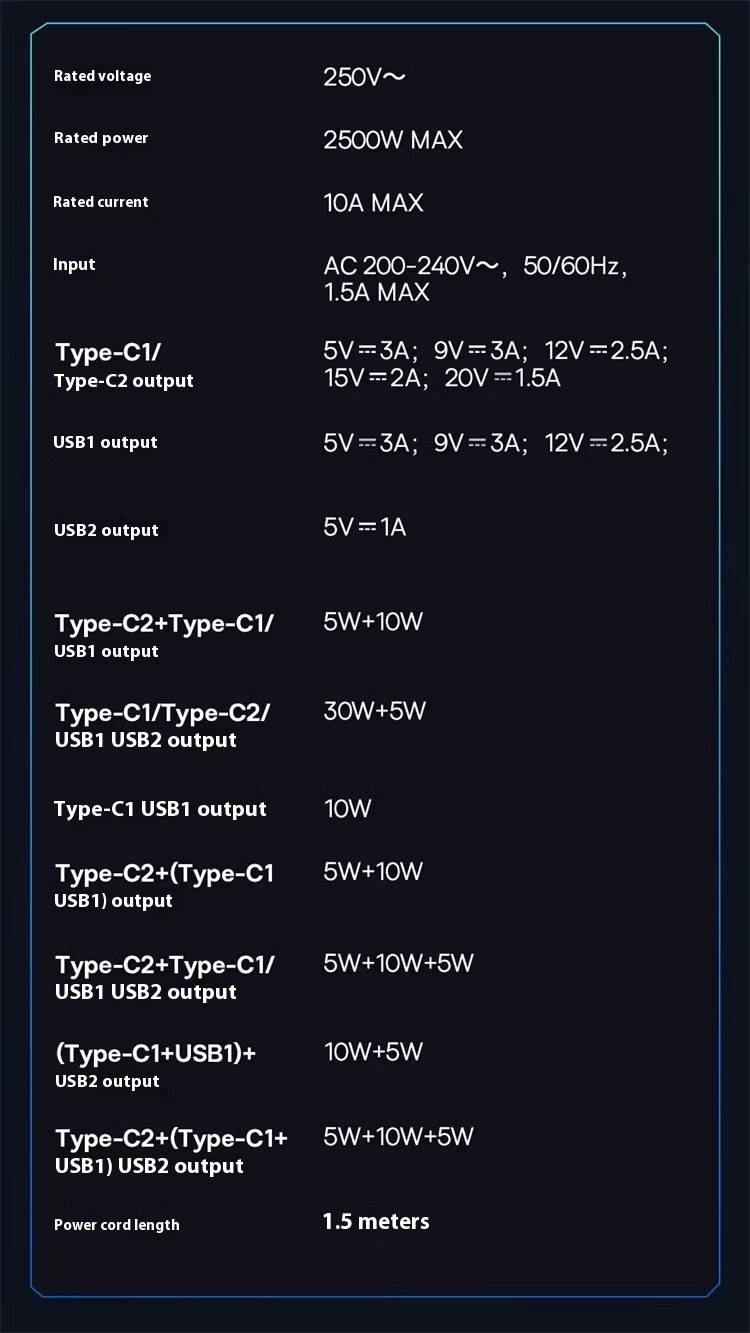Image resolution: width=750 pixels, height=1333 pixels.
Task: Click the Rated voltage label
Action: (102, 76)
